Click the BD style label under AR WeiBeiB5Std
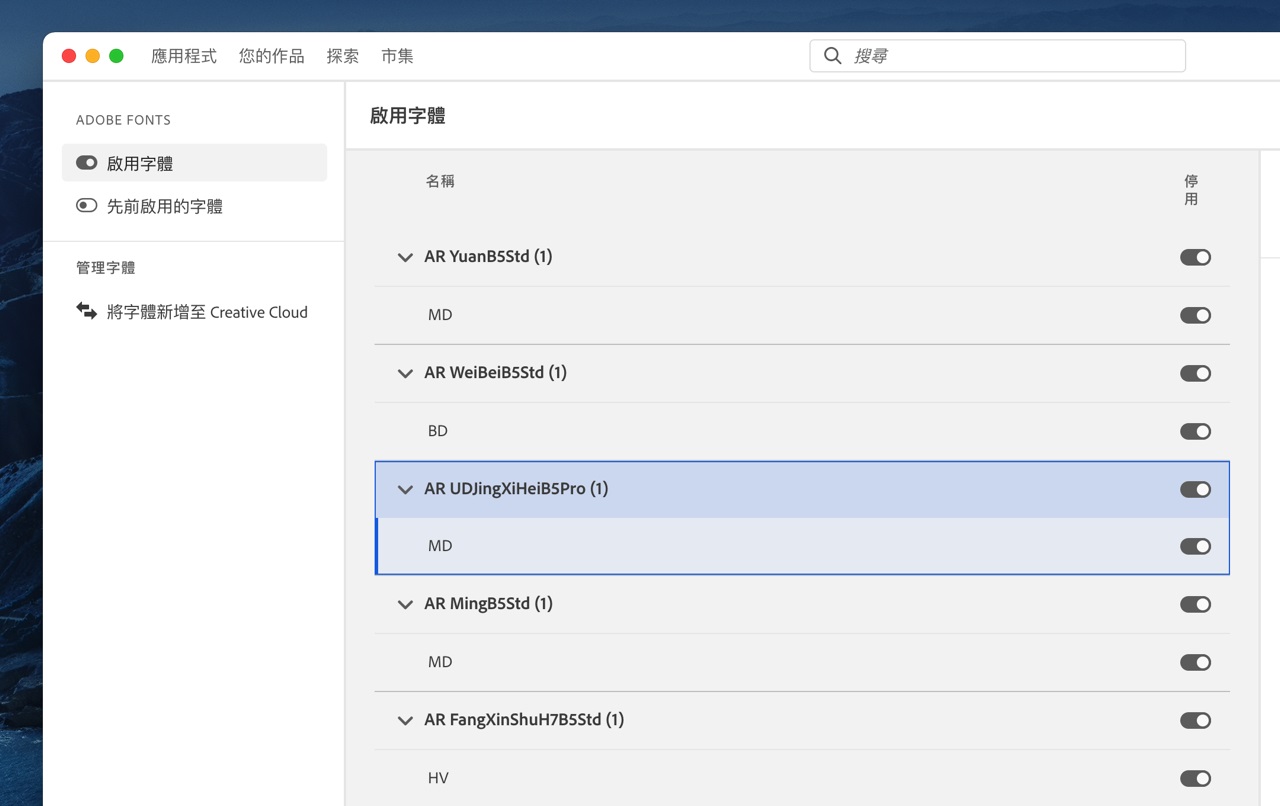 [437, 431]
